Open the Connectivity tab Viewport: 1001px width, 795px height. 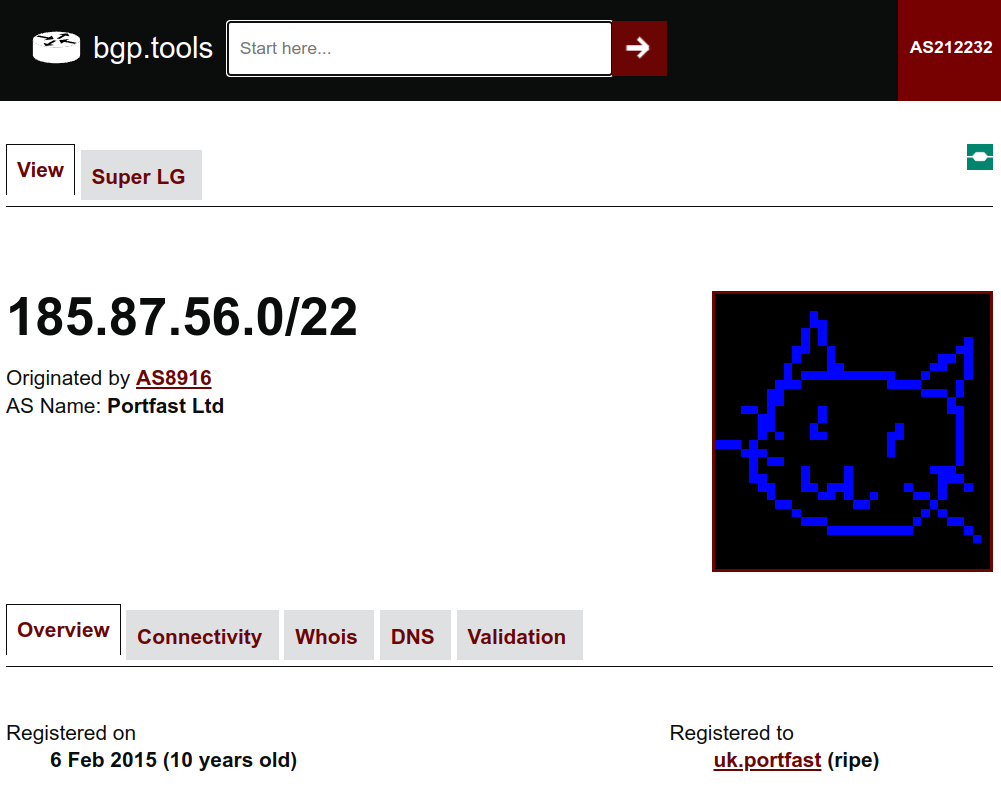pos(202,635)
